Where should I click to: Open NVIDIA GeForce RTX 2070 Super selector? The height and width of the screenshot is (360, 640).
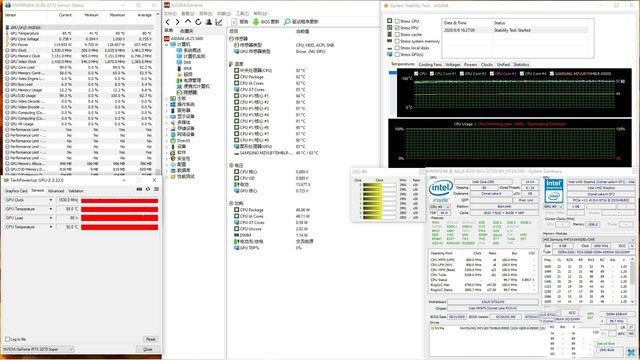(x=38, y=349)
